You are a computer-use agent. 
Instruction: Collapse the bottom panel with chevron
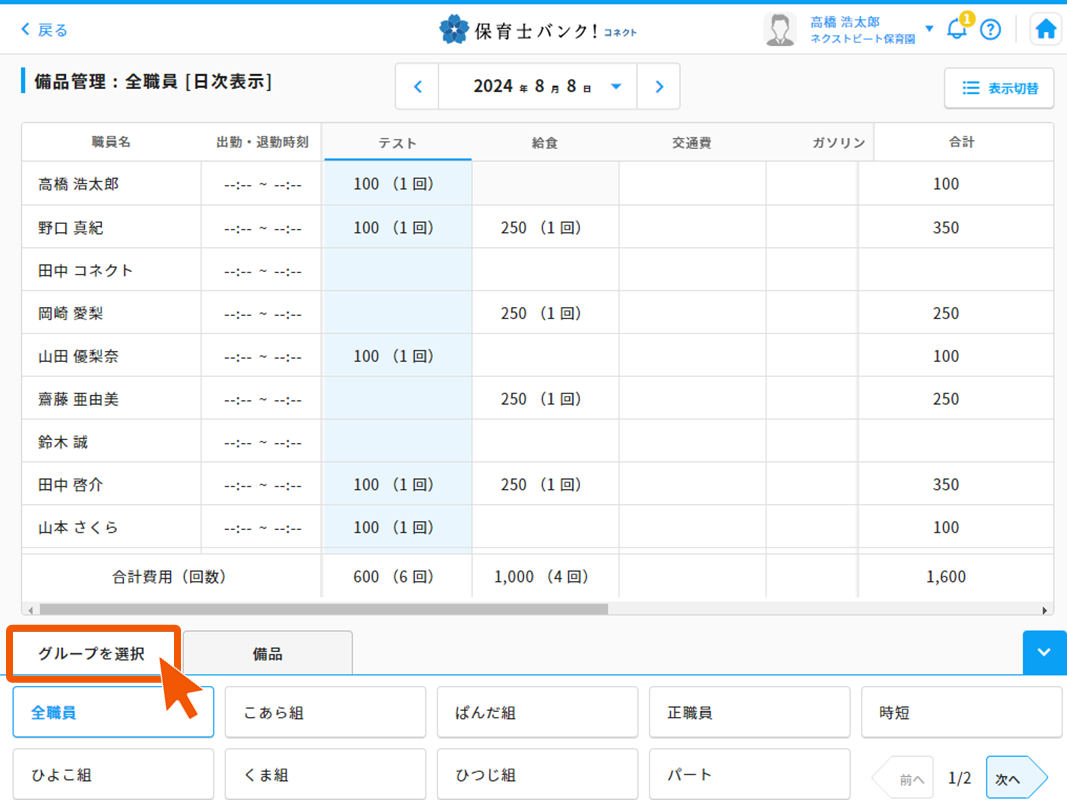(x=1044, y=653)
